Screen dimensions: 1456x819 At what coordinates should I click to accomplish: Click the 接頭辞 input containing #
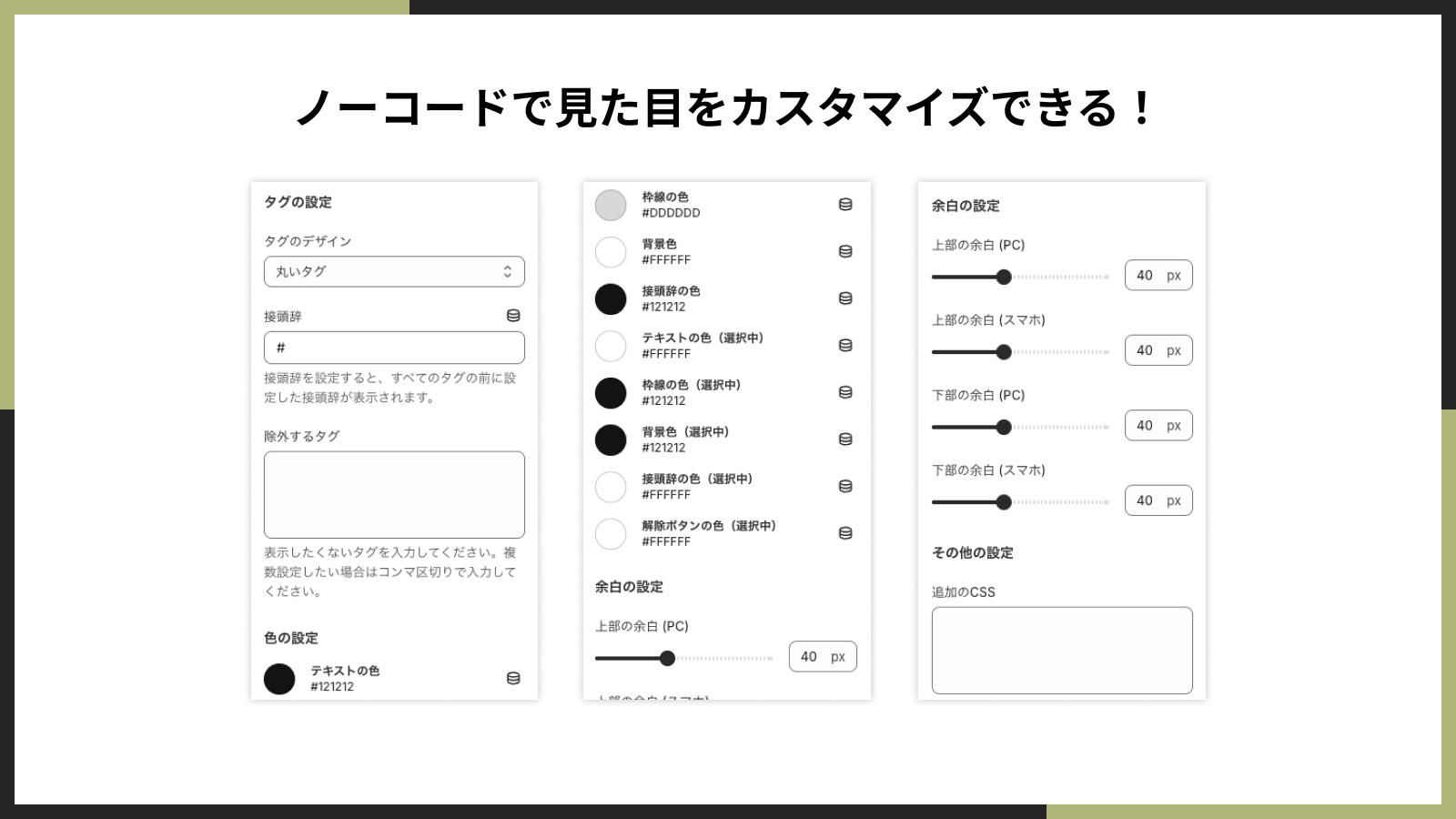coord(394,348)
